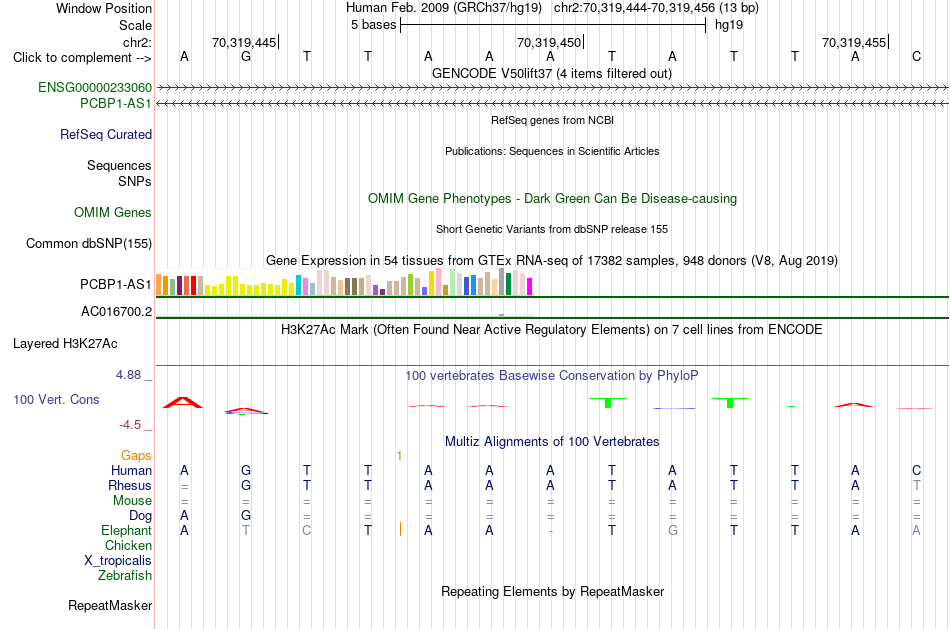Click the orange first bar of GTEx chart
The width and height of the screenshot is (950, 629).
tap(159, 285)
